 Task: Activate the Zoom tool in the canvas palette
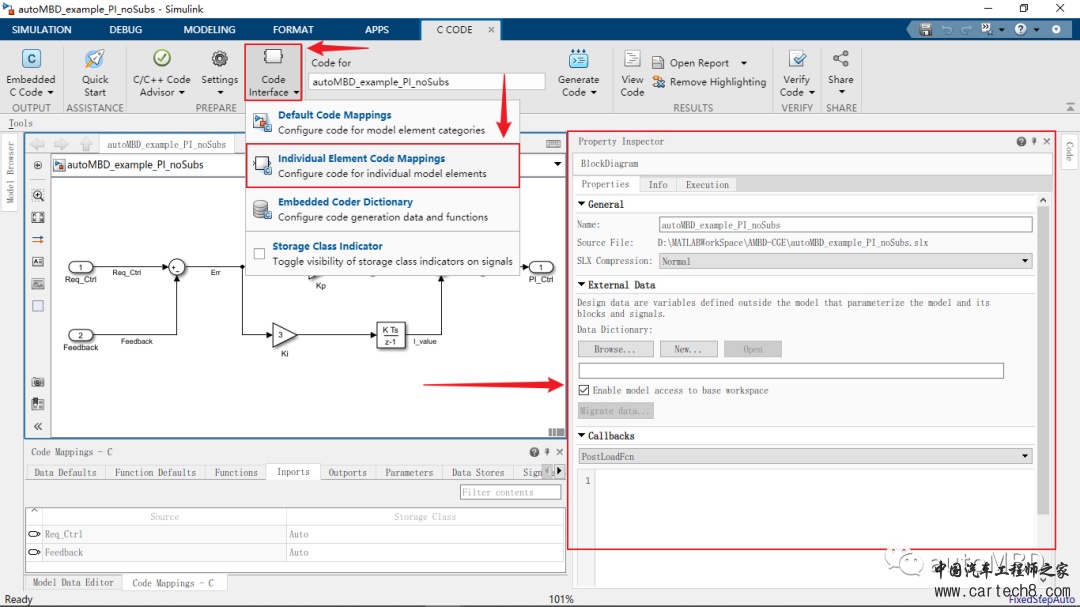click(38, 196)
